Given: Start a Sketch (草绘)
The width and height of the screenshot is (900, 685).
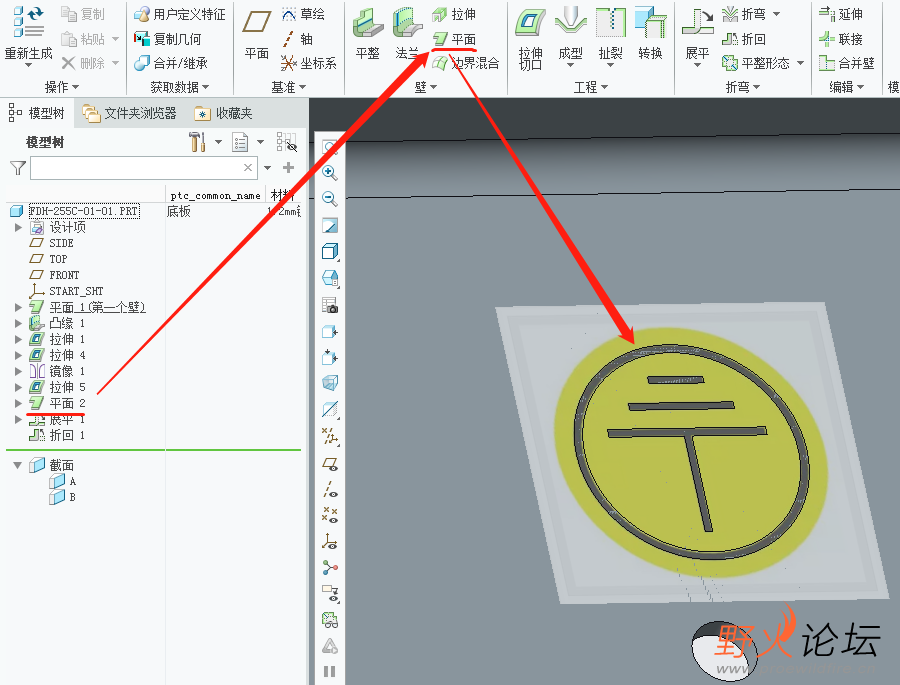Looking at the screenshot, I should coord(303,14).
